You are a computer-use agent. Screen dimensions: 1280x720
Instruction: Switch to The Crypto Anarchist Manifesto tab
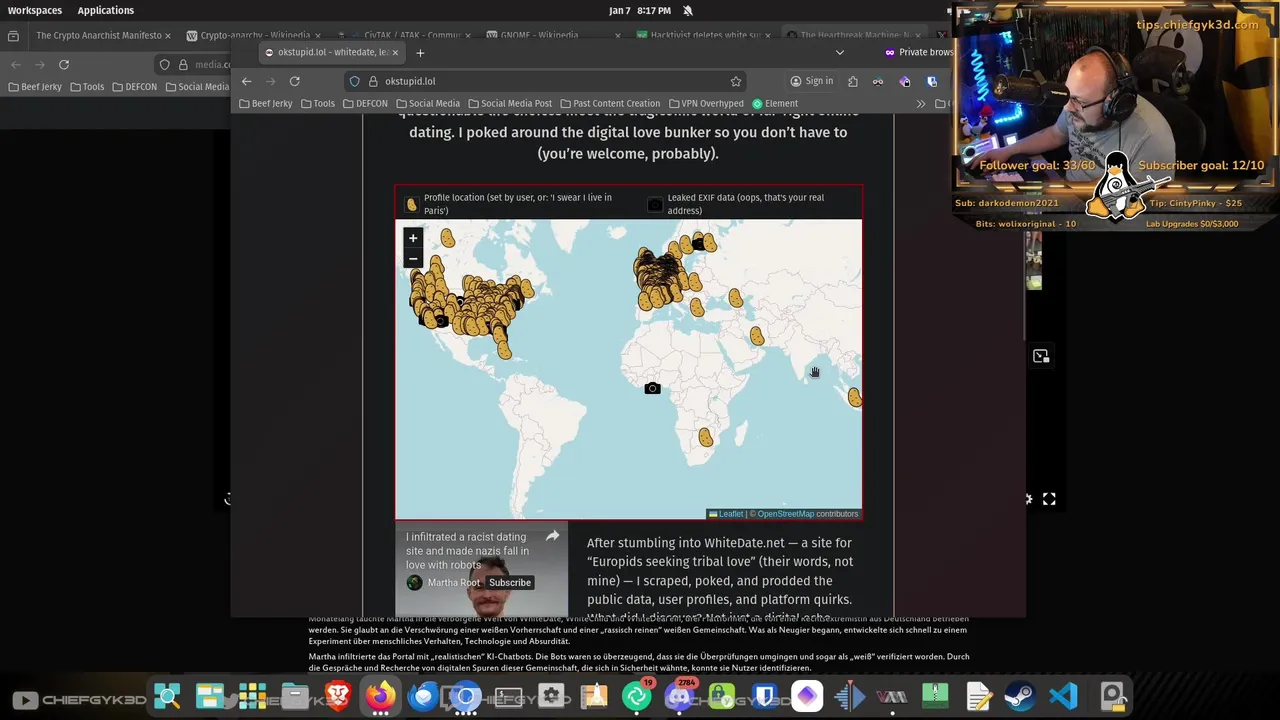click(x=98, y=35)
